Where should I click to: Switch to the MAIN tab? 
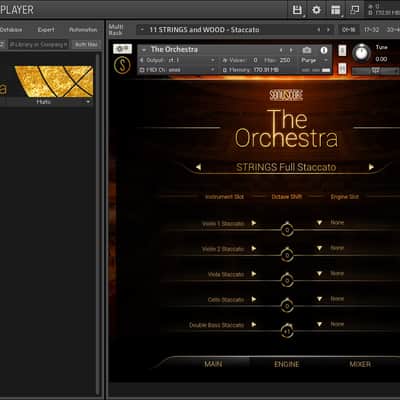coord(213,364)
